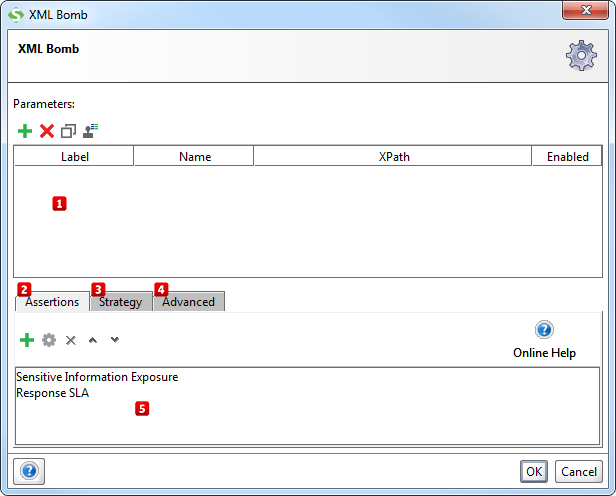Click the help button at bottom left
Image resolution: width=616 pixels, height=496 pixels.
[x=29, y=471]
